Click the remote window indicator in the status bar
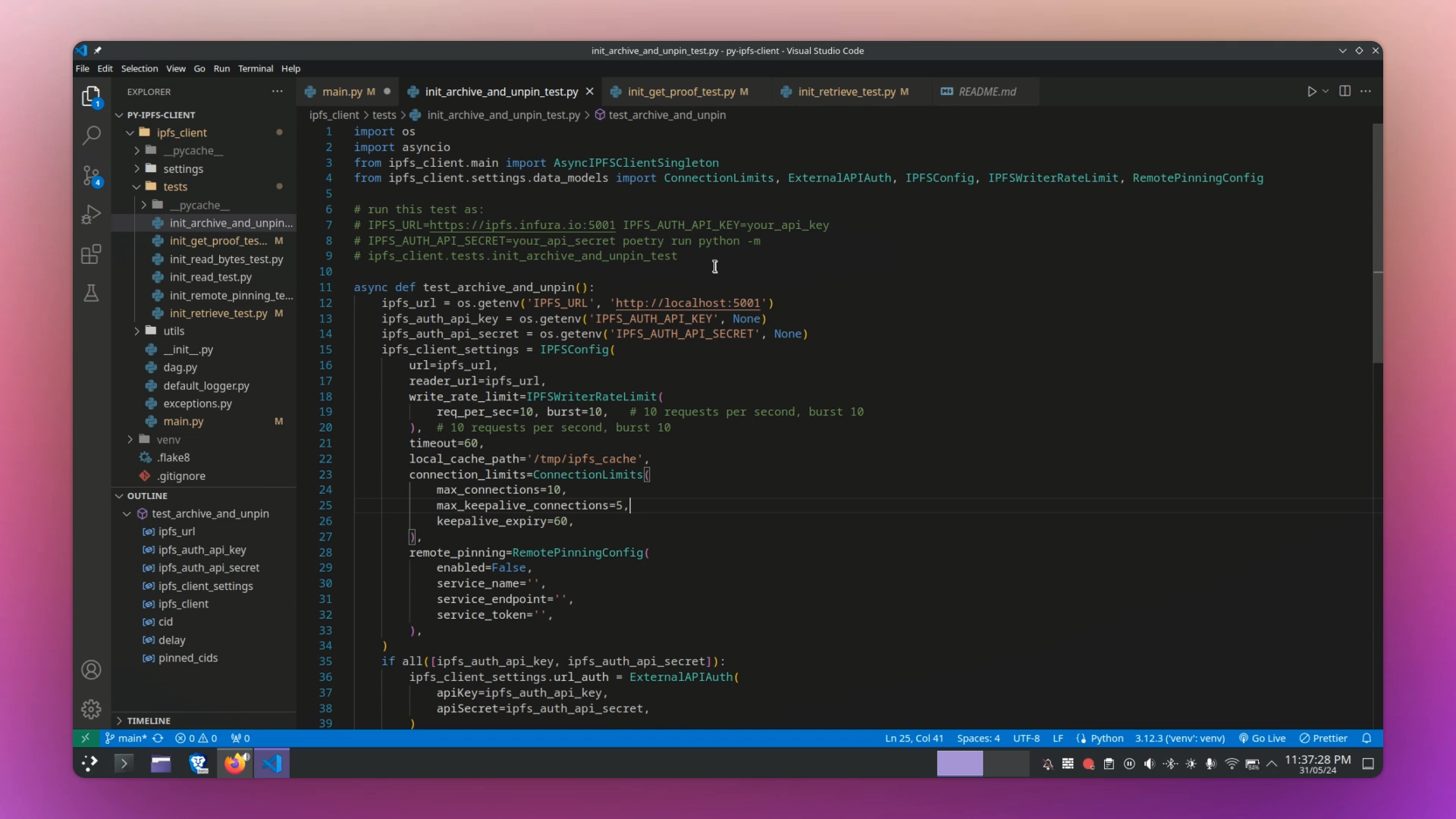 click(x=85, y=738)
